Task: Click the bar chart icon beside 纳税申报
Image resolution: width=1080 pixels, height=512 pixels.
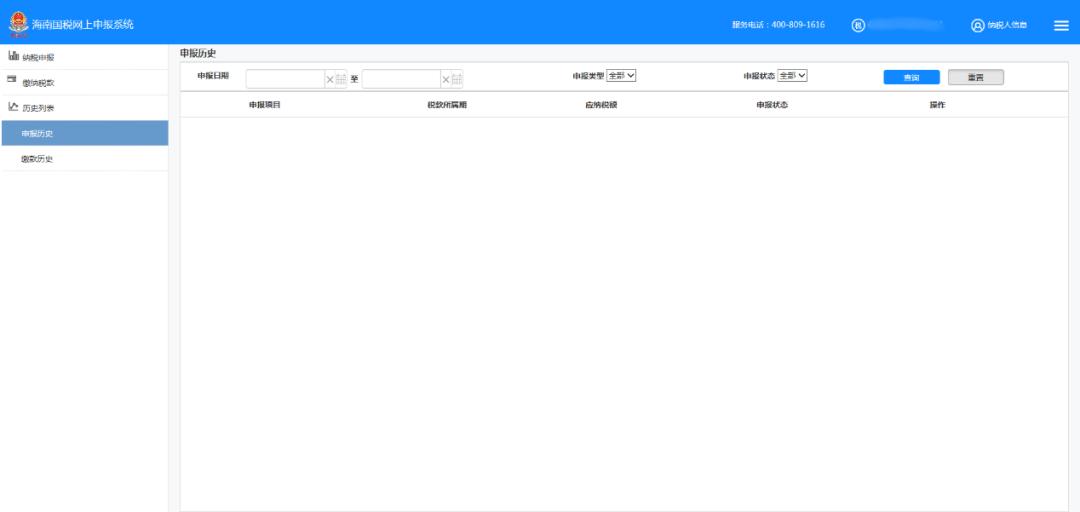Action: (x=14, y=56)
